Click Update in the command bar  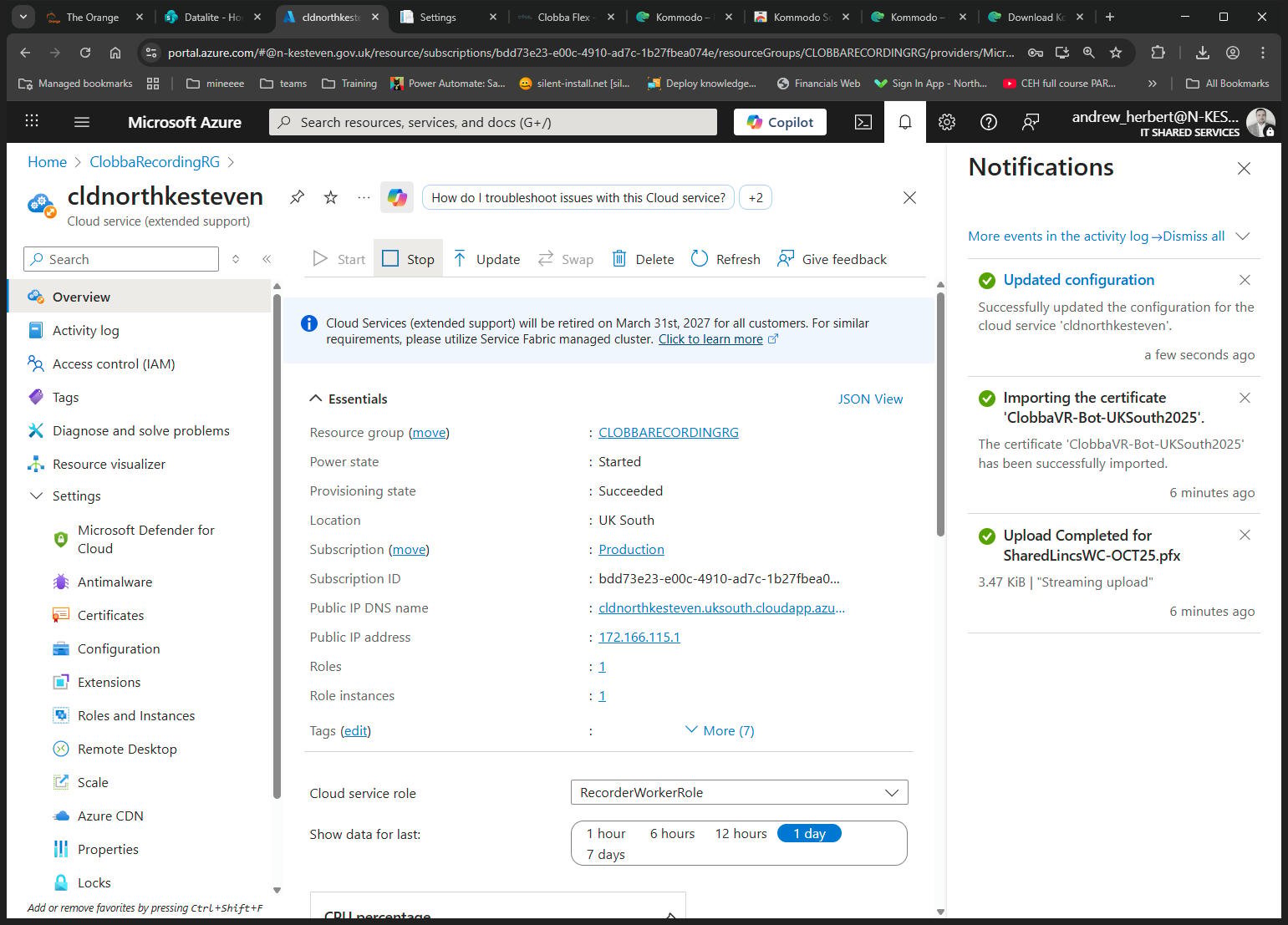click(x=486, y=259)
